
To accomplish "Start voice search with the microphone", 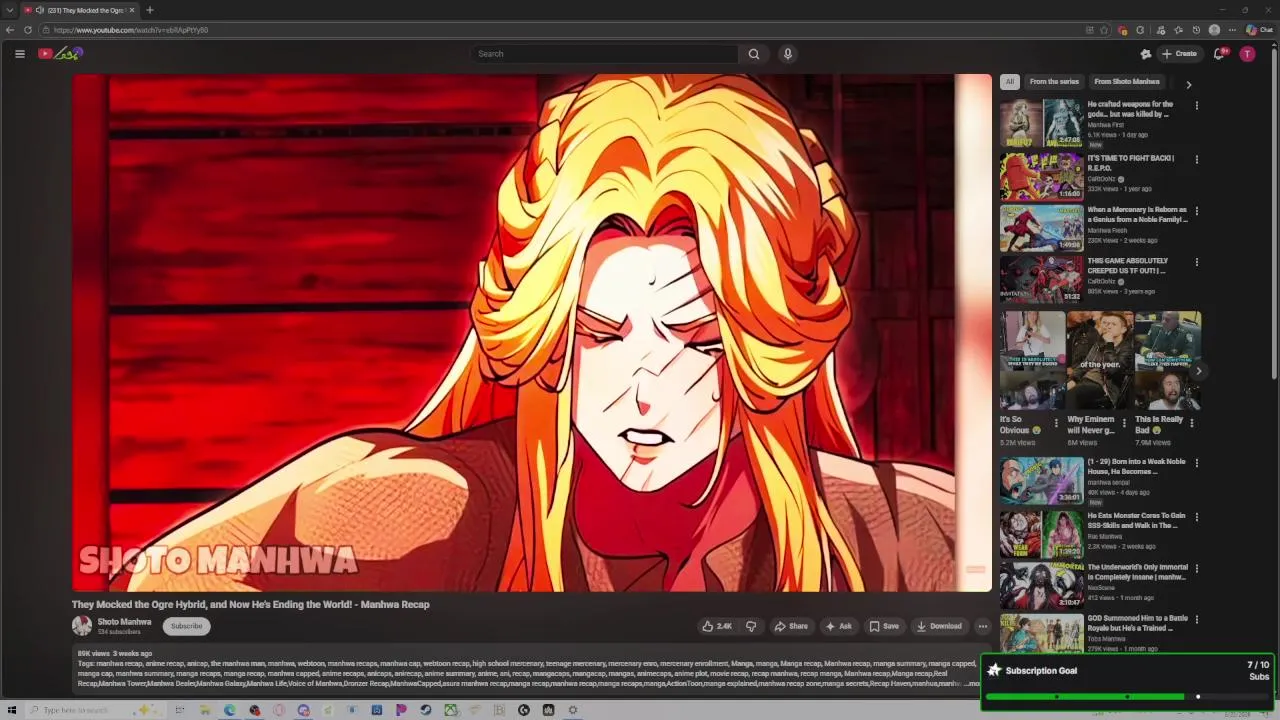I will point(788,54).
